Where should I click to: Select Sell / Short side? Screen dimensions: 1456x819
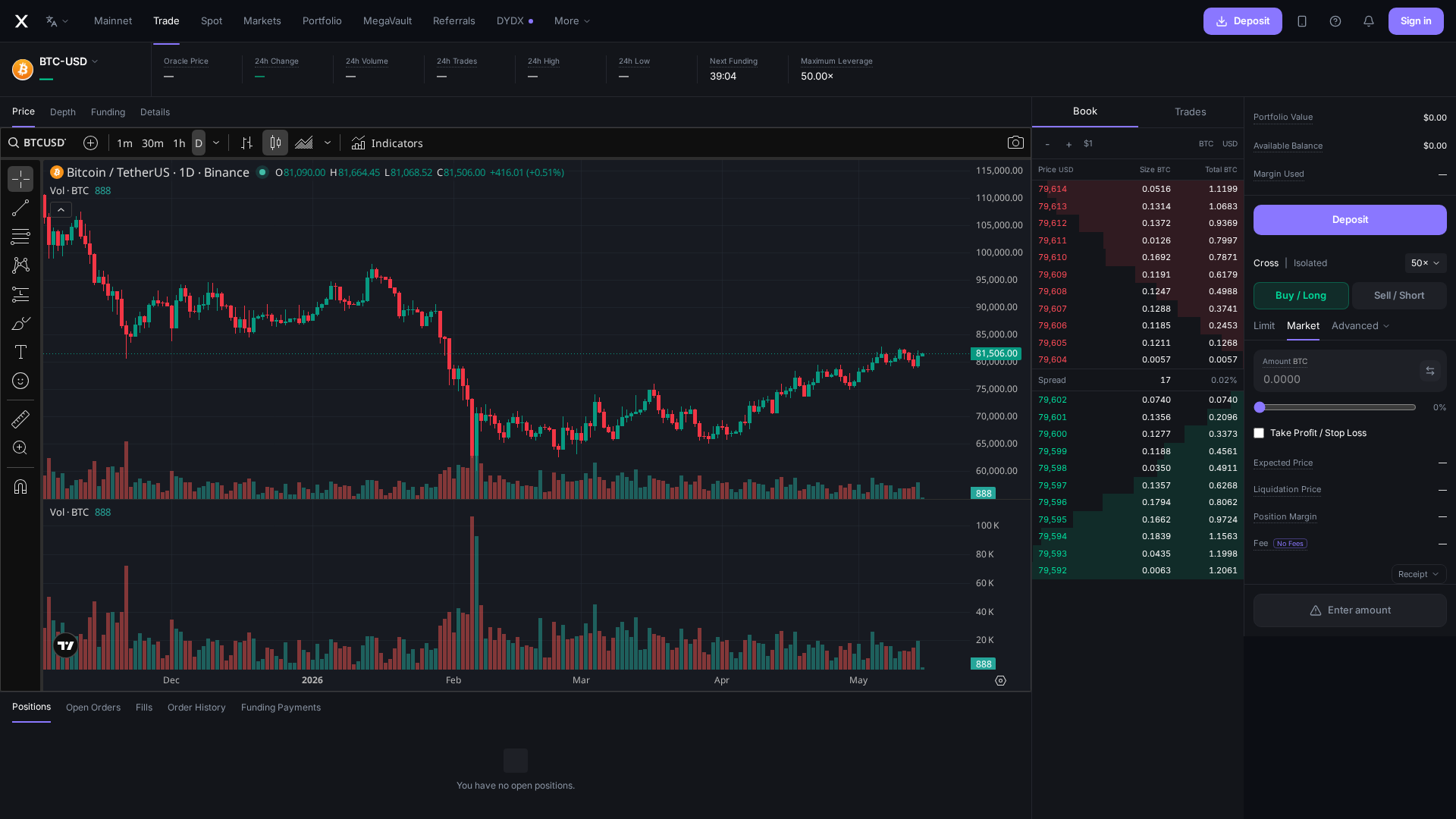1399,296
